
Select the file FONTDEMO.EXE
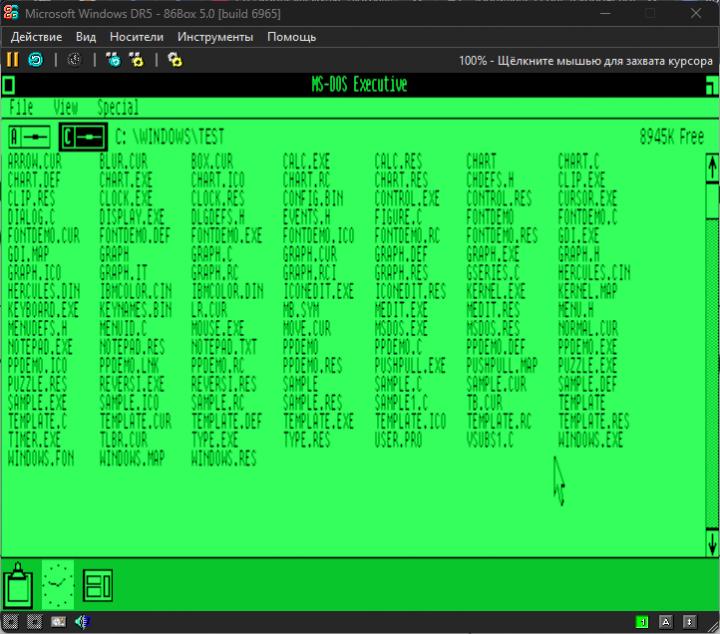coord(226,236)
